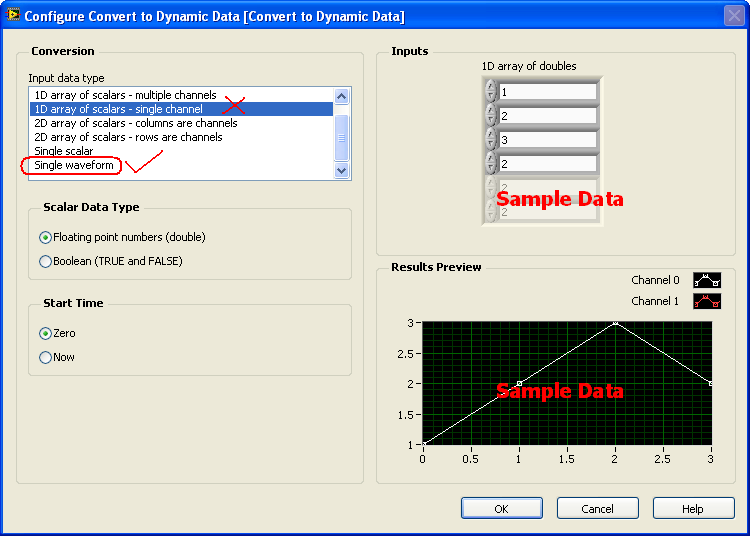Click scroll up arrow of data type list
This screenshot has width=750, height=536.
(342, 97)
